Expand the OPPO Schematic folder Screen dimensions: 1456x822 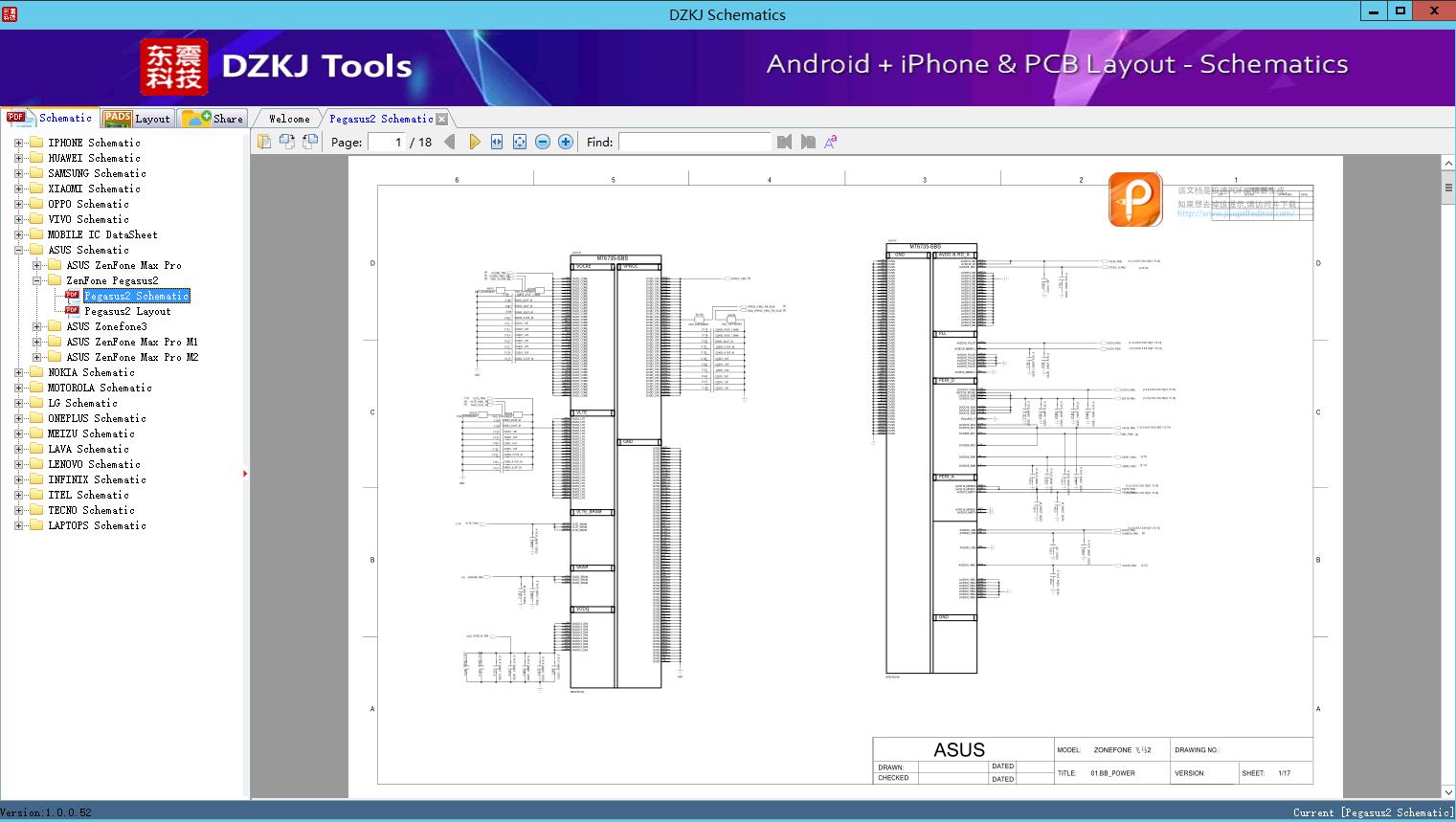tap(18, 204)
